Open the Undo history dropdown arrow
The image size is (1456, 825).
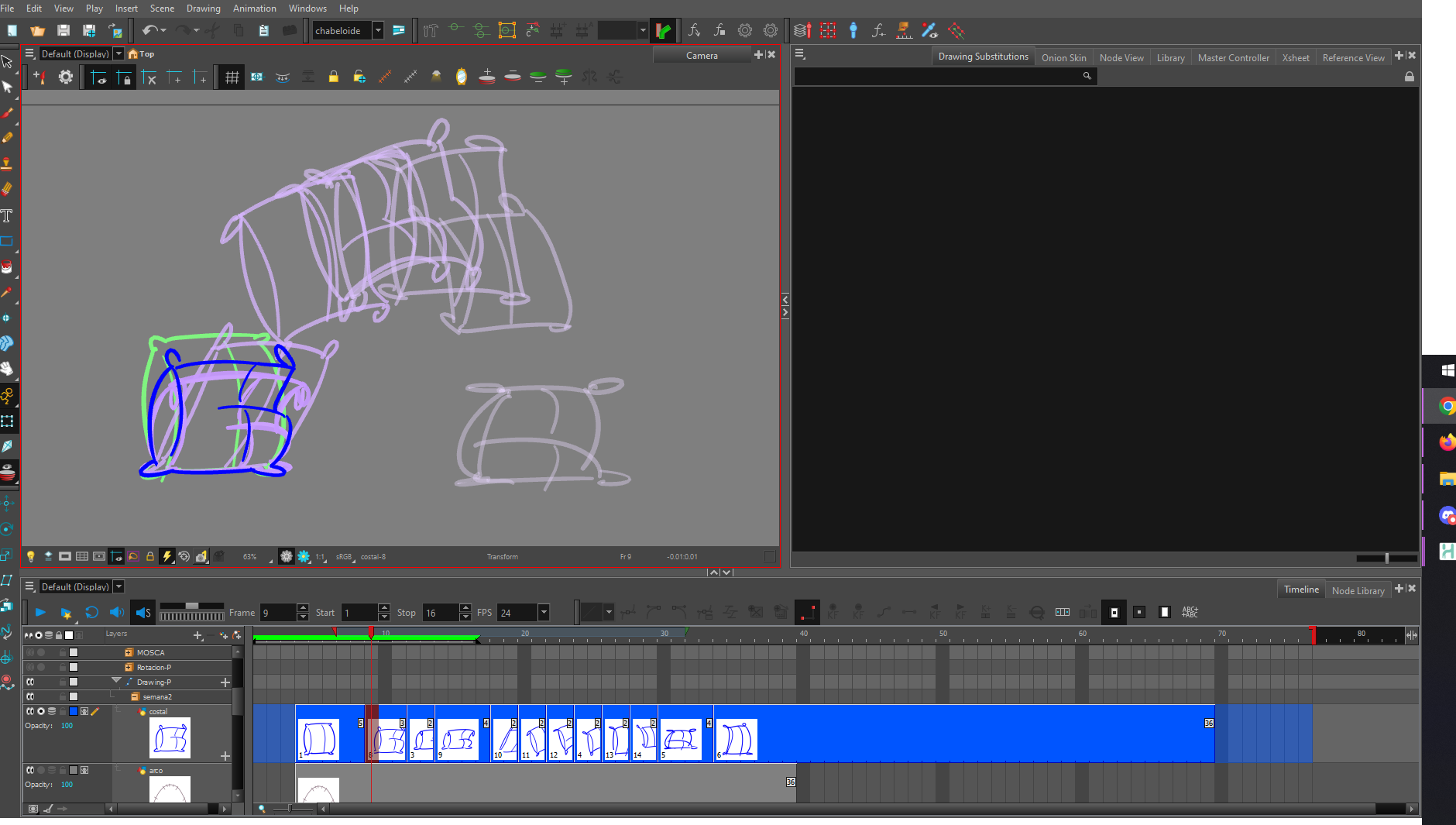click(x=163, y=30)
